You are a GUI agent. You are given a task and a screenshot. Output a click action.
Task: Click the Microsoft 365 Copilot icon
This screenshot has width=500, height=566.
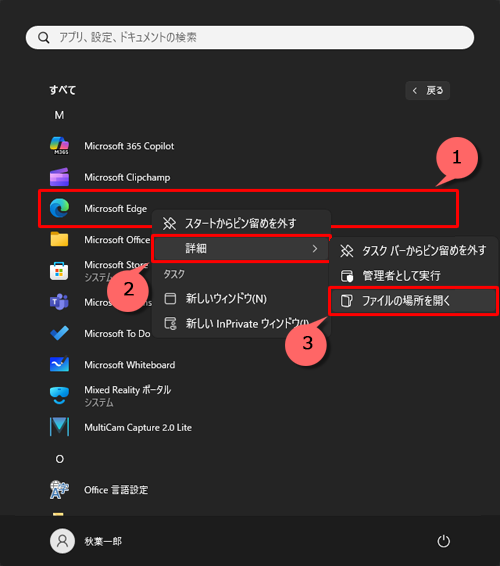[x=59, y=146]
